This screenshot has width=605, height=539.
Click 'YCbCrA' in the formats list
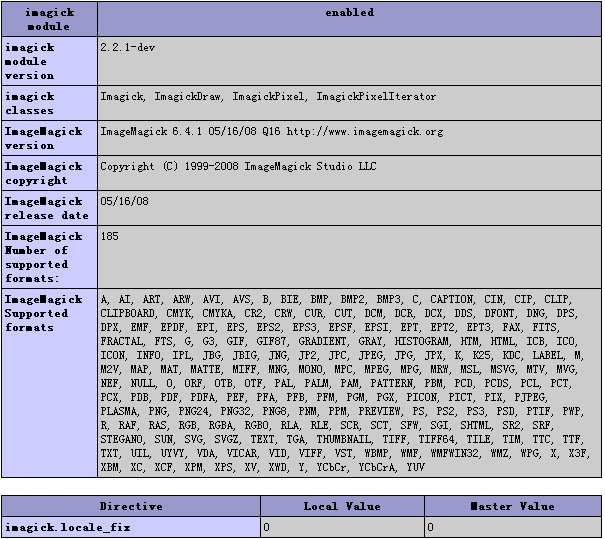click(x=377, y=467)
